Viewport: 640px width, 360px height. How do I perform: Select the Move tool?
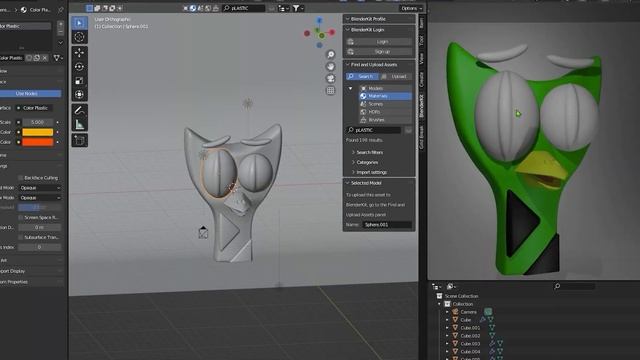pos(80,53)
